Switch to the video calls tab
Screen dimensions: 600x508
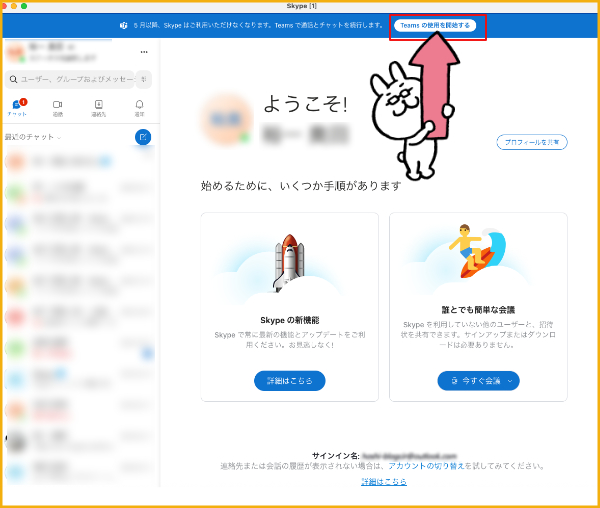point(58,108)
